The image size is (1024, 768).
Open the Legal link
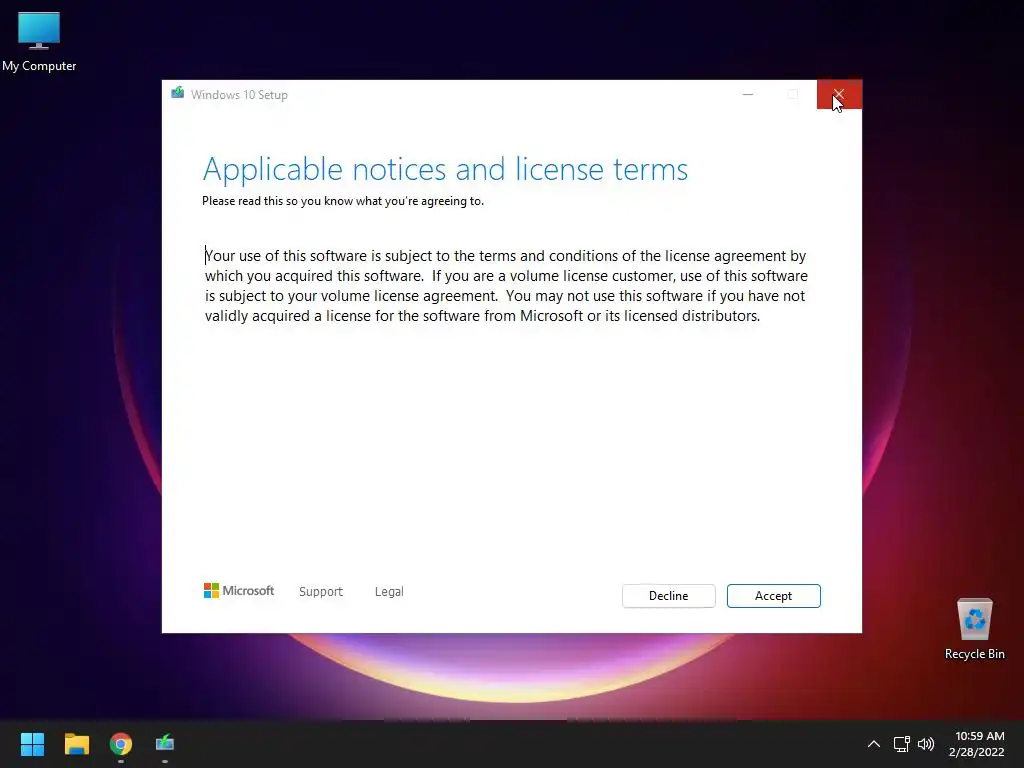389,592
